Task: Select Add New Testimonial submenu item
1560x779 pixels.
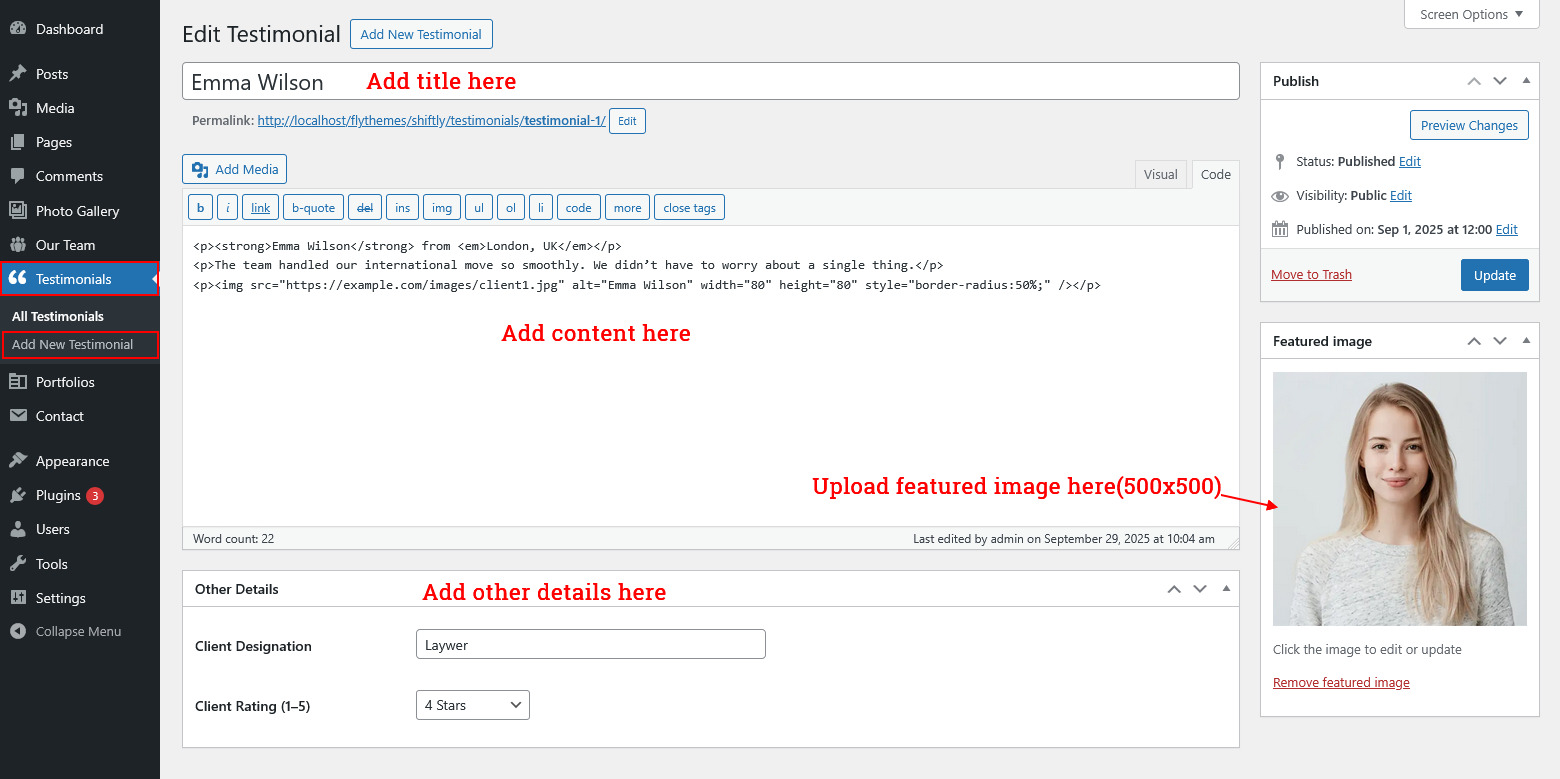Action: (x=73, y=344)
